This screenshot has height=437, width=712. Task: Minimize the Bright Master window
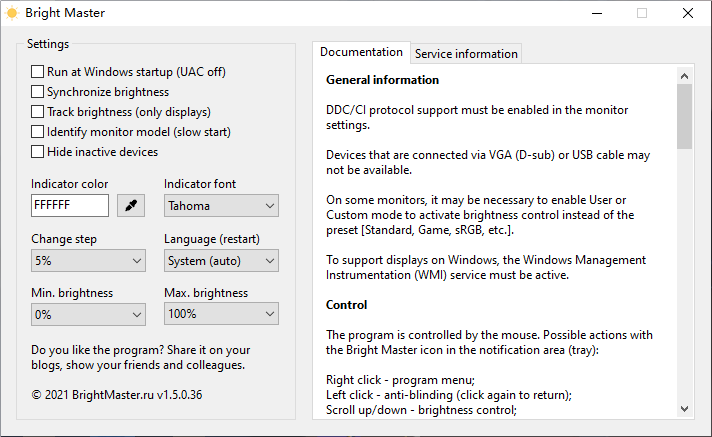click(596, 14)
